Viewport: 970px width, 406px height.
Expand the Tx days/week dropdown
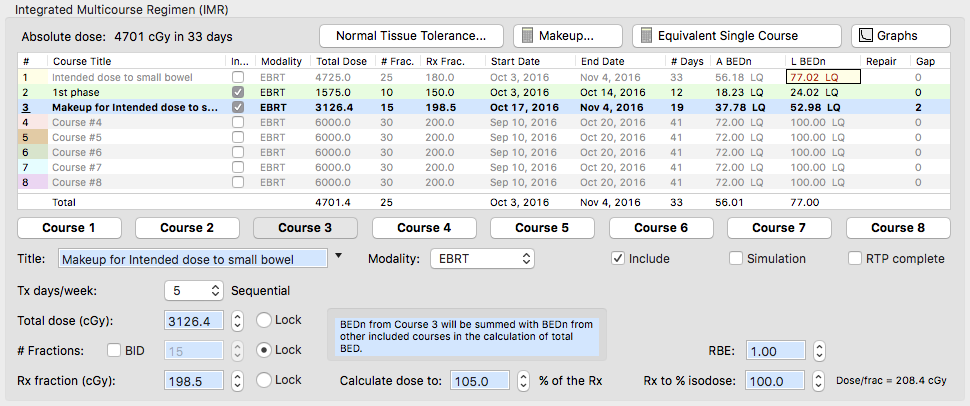tap(195, 291)
